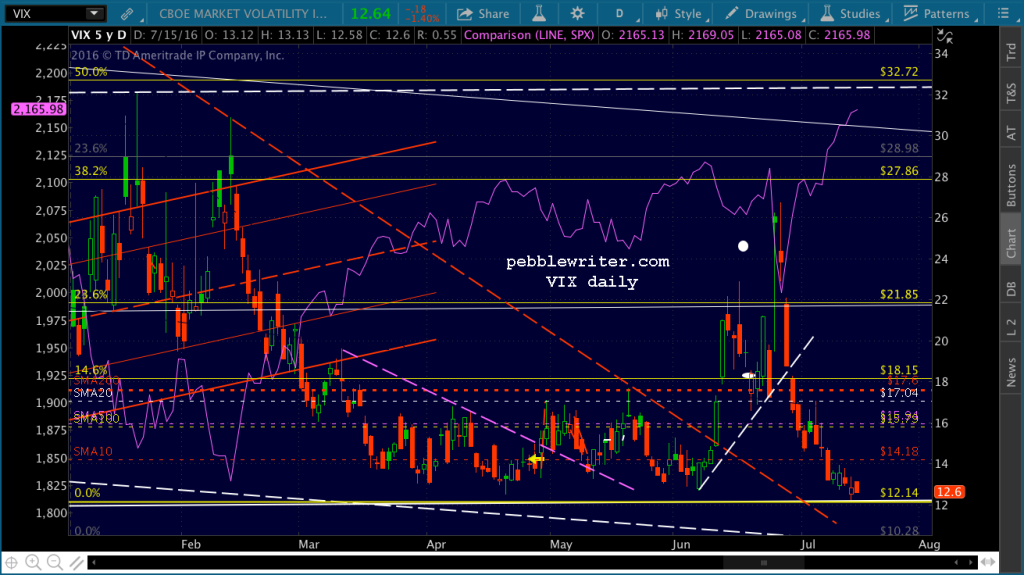The width and height of the screenshot is (1024, 575).
Task: Click the zoom out magnifier icon
Action: pos(55,562)
